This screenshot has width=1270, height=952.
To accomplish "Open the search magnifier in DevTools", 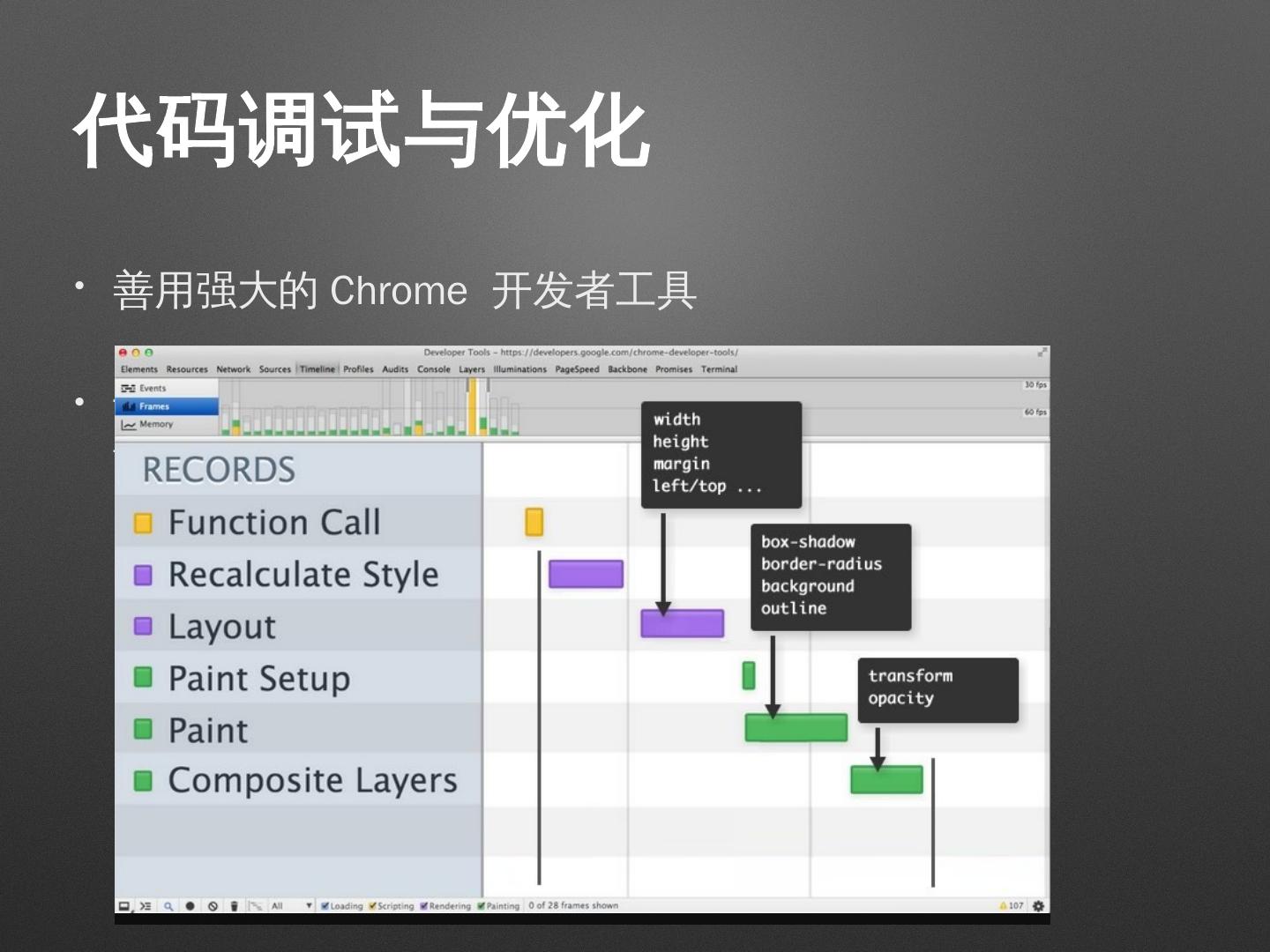I will tap(168, 906).
